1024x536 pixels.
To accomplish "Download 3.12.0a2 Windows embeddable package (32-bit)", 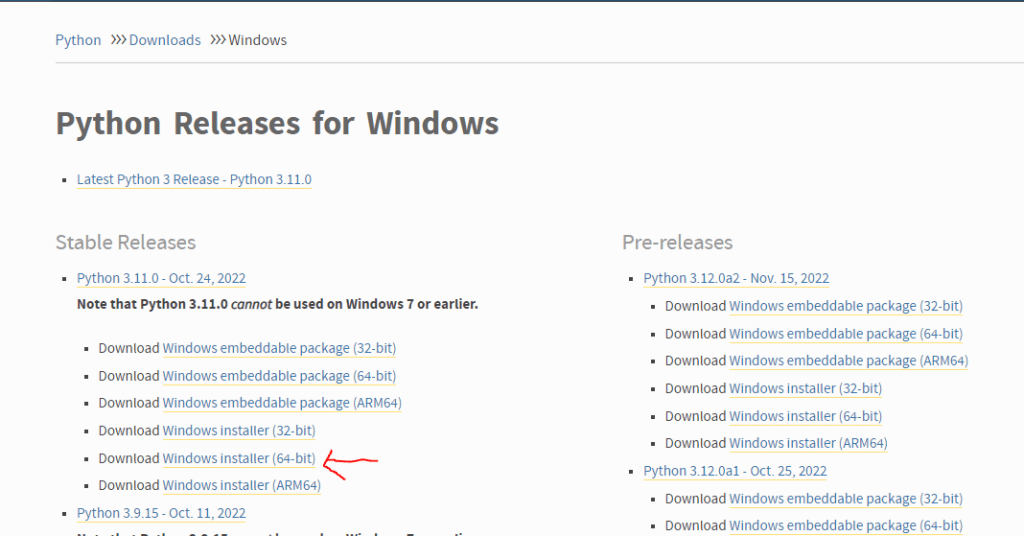I will point(846,306).
